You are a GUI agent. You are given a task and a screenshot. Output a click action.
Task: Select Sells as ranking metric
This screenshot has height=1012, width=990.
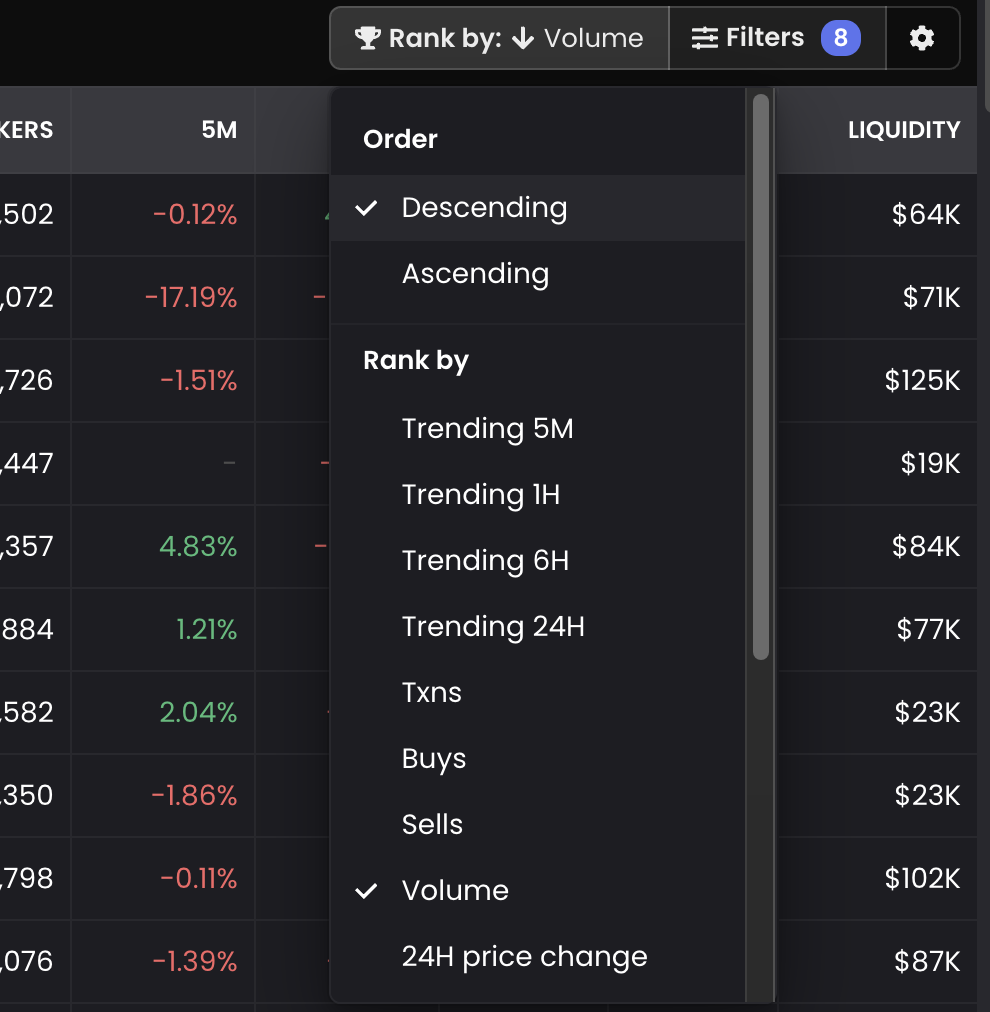pyautogui.click(x=432, y=825)
